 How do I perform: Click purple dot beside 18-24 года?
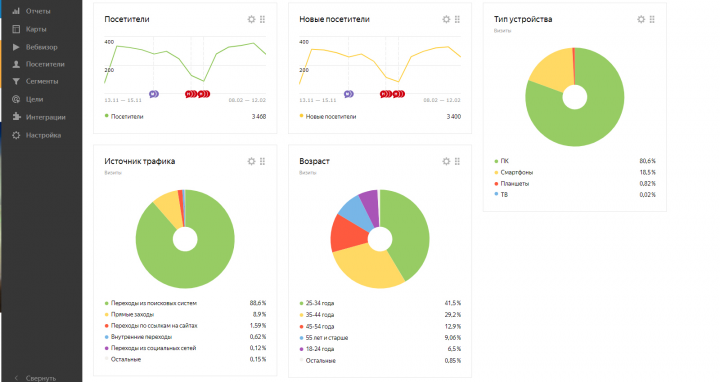point(302,349)
